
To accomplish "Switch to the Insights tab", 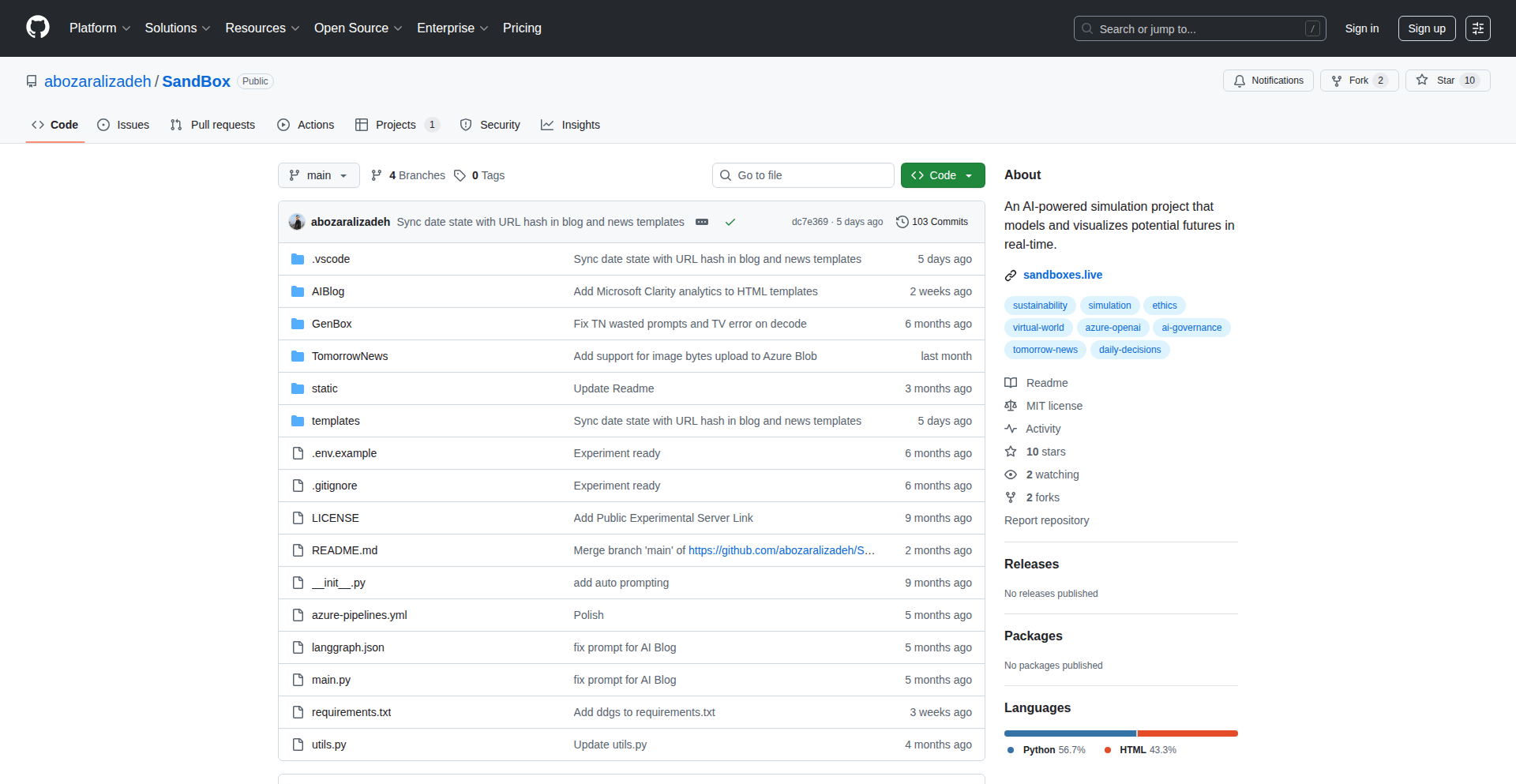I will 570,125.
